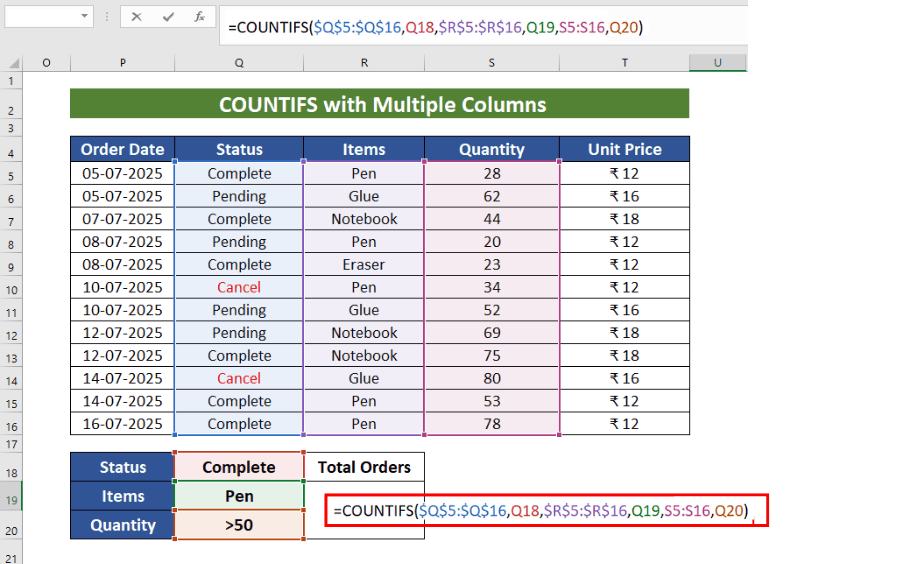Select the quantity cell '28'
902x564 pixels.
coord(491,173)
